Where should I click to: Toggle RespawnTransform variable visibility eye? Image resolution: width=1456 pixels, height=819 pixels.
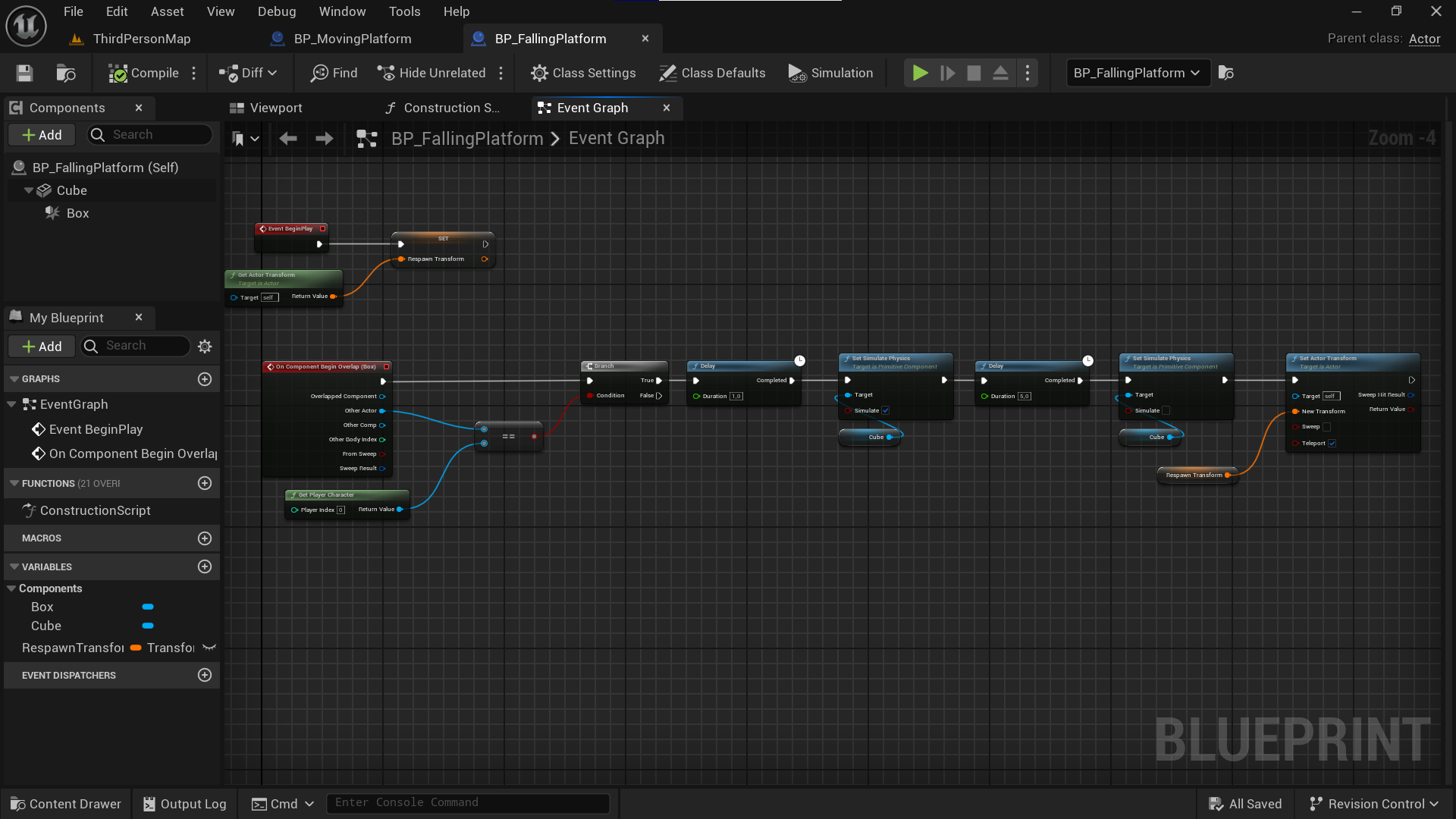(x=209, y=648)
